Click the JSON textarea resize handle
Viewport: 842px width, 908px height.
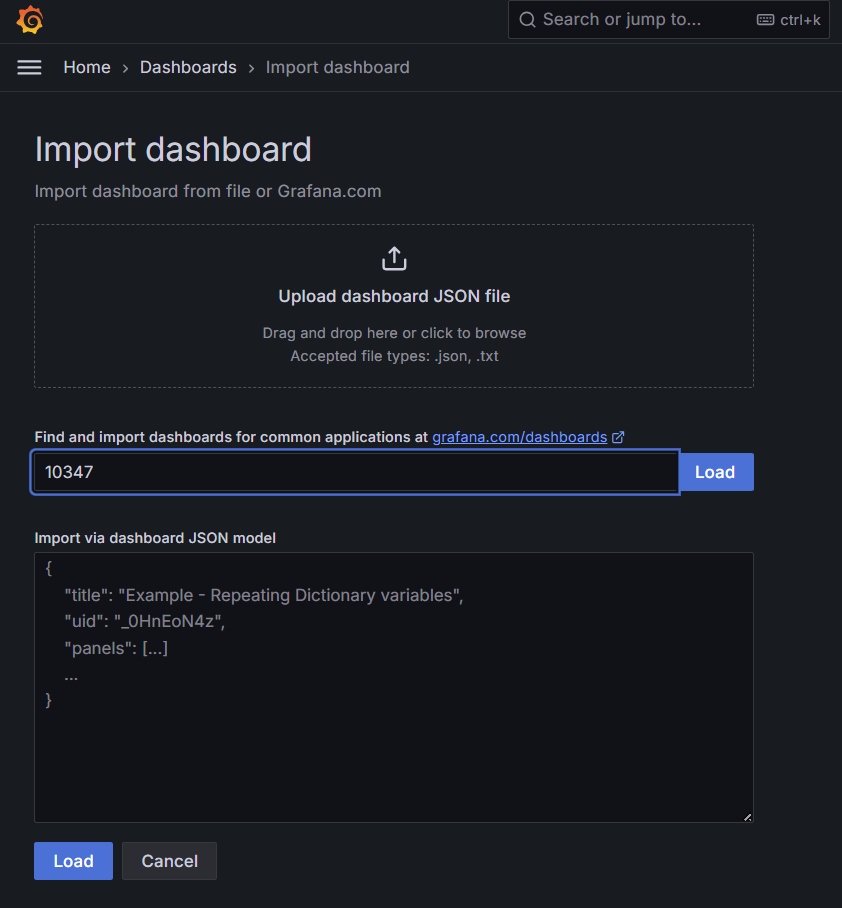point(748,817)
